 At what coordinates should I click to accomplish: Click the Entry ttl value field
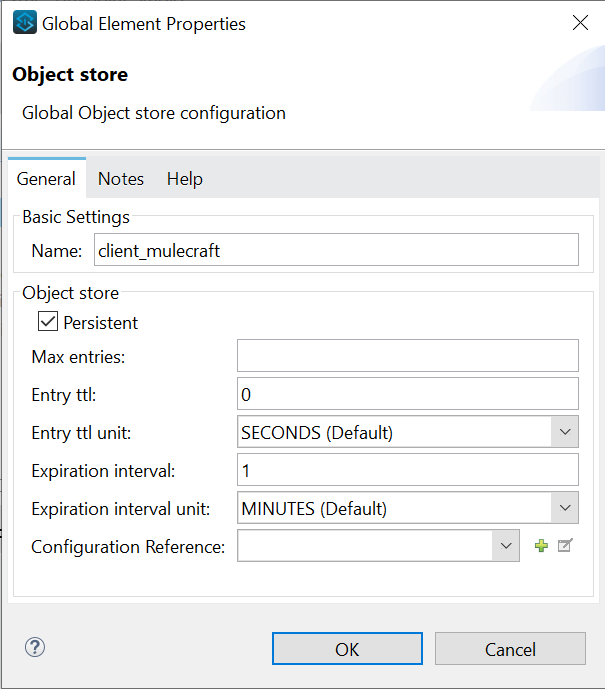407,394
